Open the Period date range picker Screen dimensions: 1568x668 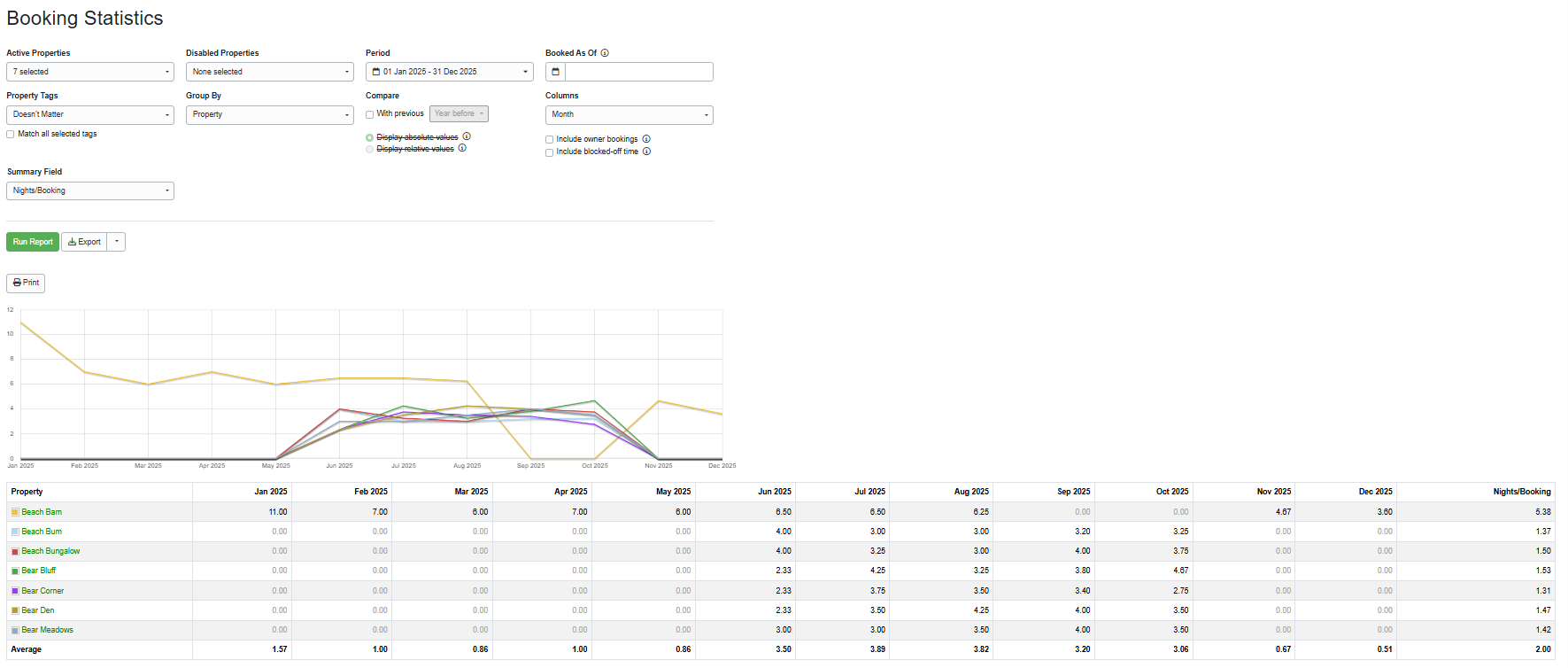tap(450, 72)
